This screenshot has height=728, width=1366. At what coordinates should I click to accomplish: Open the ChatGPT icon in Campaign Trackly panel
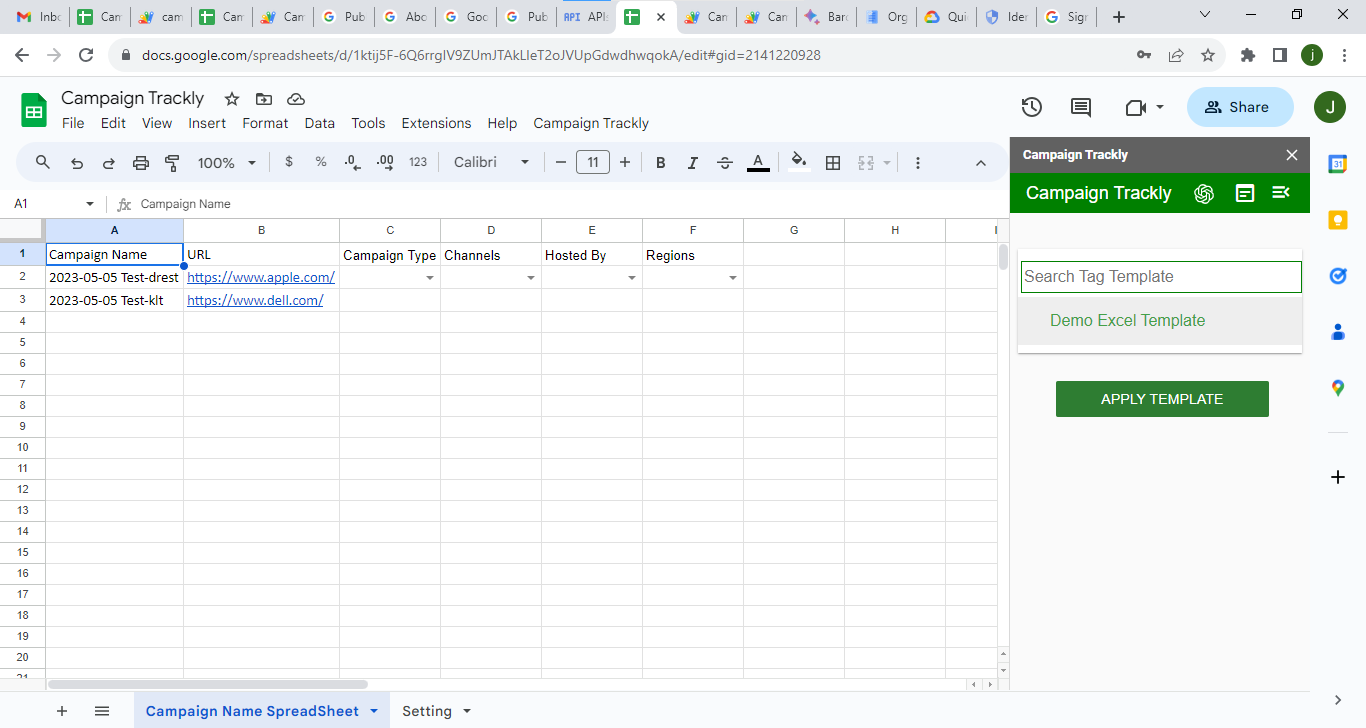pos(1204,192)
